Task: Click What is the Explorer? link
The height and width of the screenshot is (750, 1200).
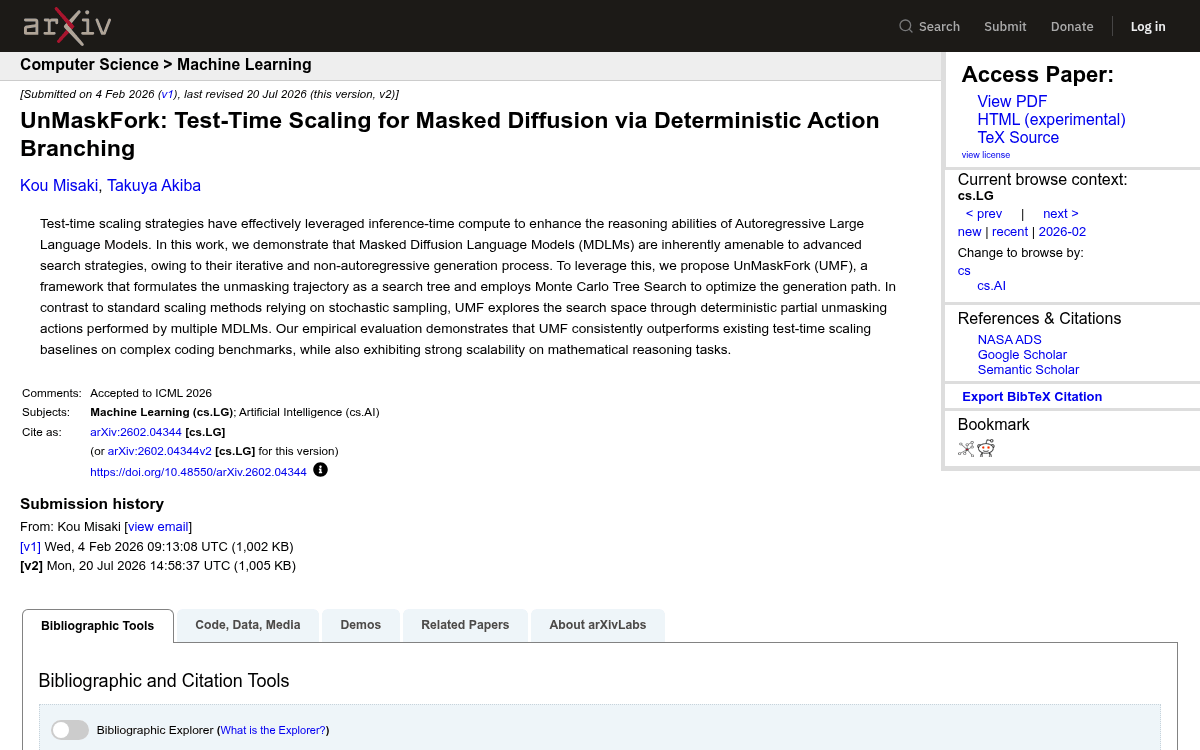Action: (273, 731)
